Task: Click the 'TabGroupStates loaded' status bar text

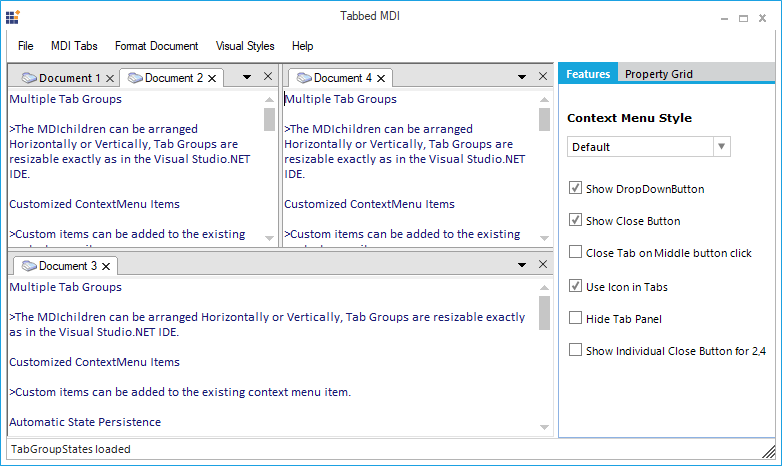Action: pos(71,450)
